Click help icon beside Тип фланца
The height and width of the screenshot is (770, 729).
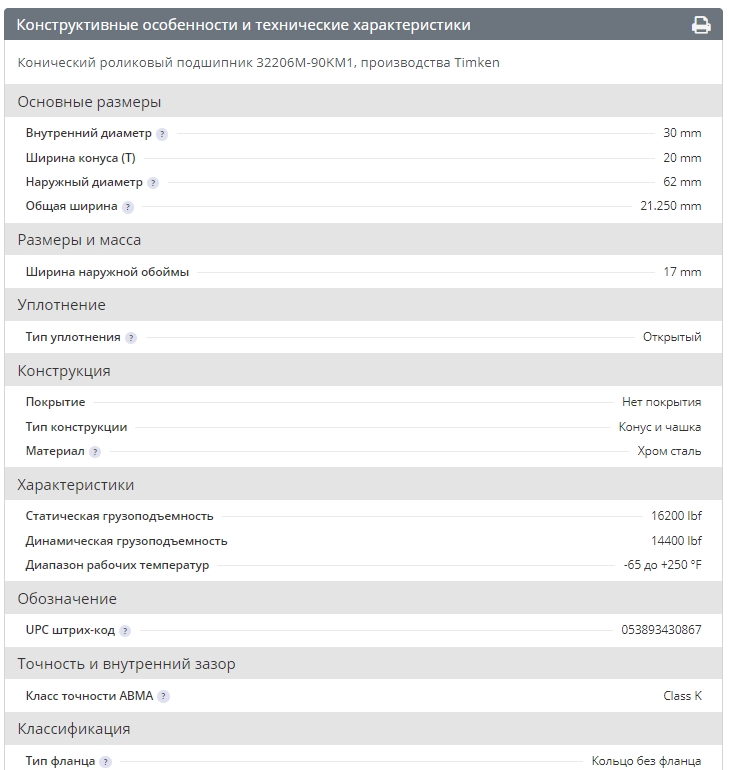105,762
